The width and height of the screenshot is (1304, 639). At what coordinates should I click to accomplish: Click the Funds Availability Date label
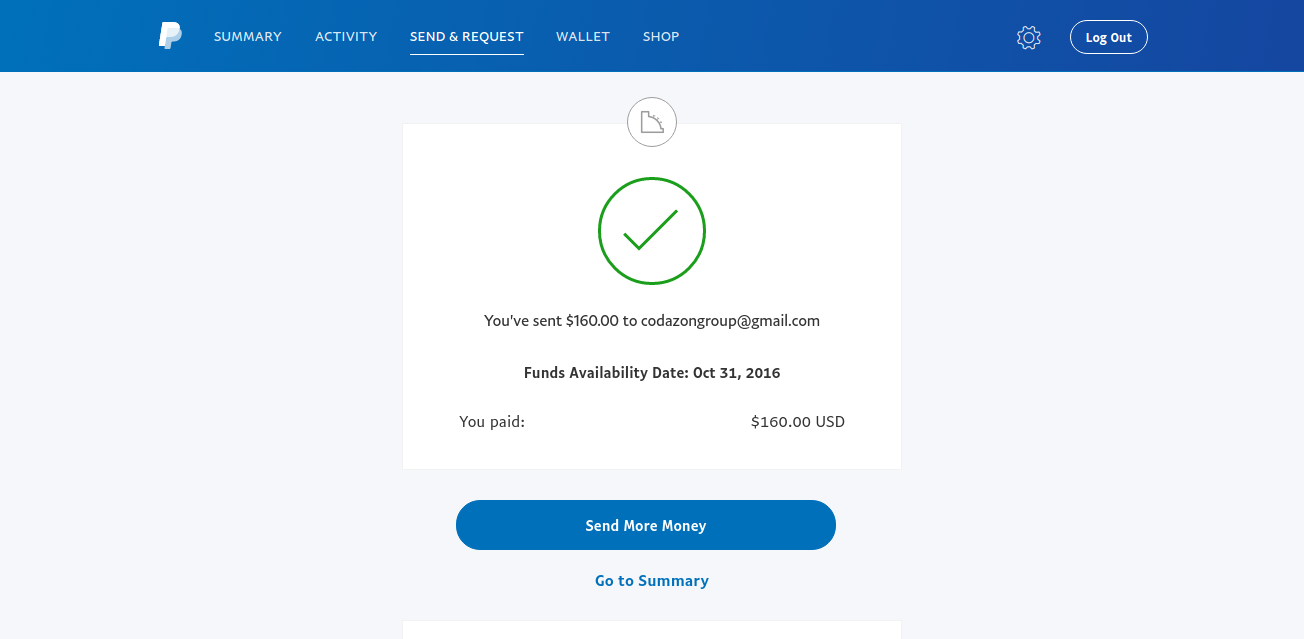(606, 373)
